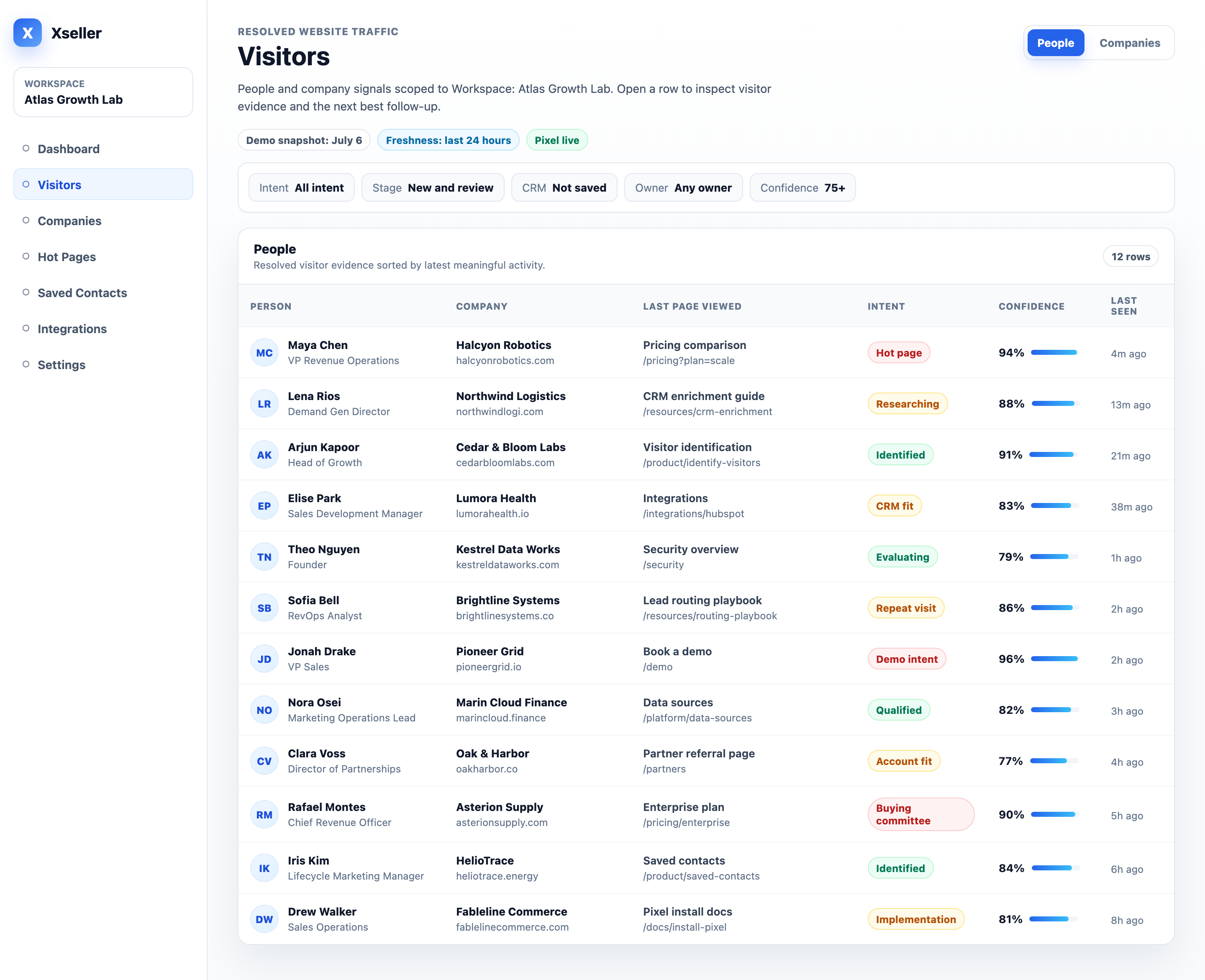Click the Implementation intent badge
The image size is (1205, 980).
point(915,920)
